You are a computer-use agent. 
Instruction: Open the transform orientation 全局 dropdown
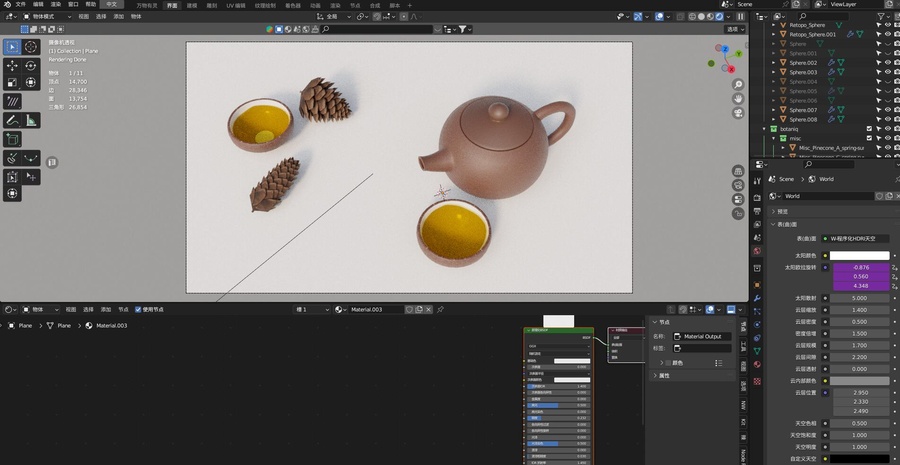click(x=334, y=17)
